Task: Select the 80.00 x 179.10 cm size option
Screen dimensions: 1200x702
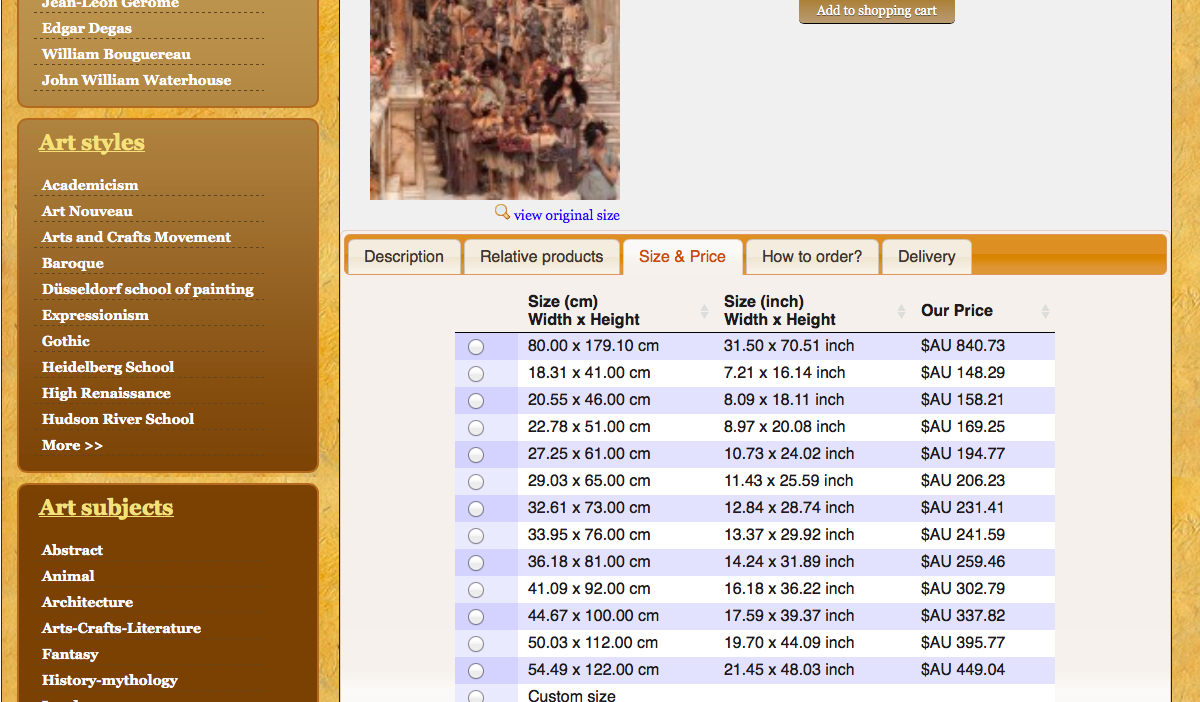Action: tap(476, 347)
